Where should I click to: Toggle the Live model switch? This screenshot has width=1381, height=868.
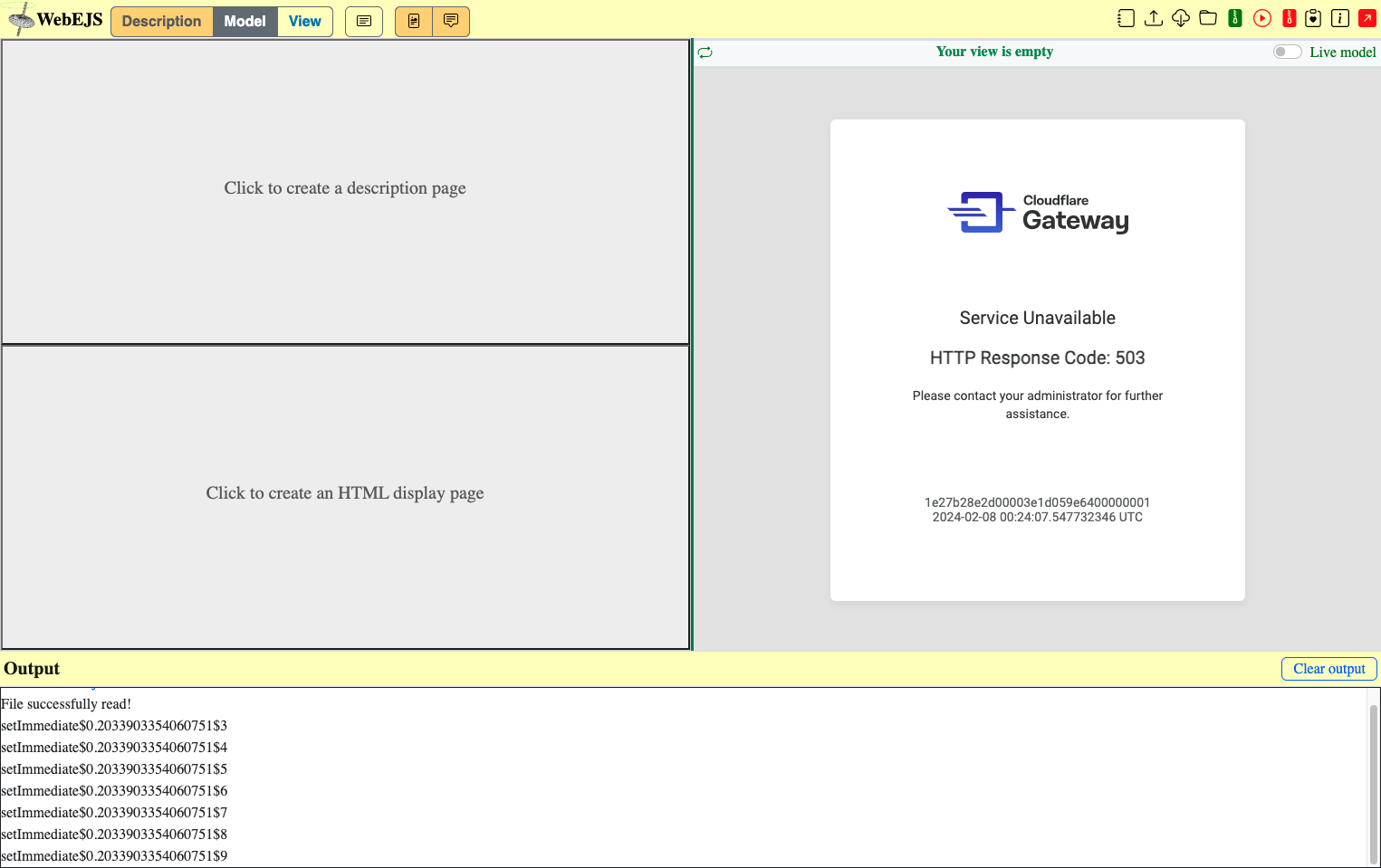tap(1287, 52)
